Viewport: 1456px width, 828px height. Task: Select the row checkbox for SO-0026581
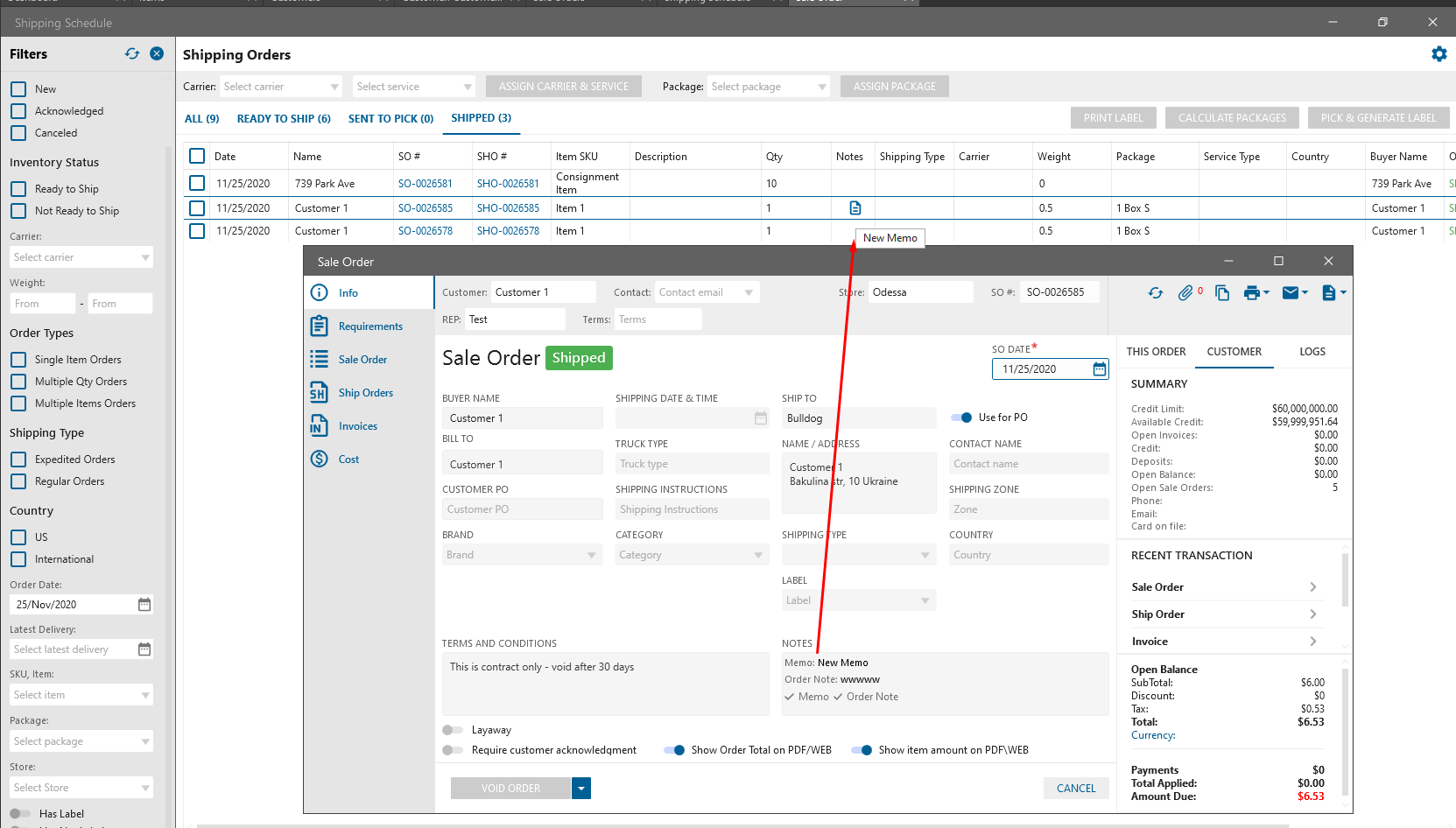point(197,183)
